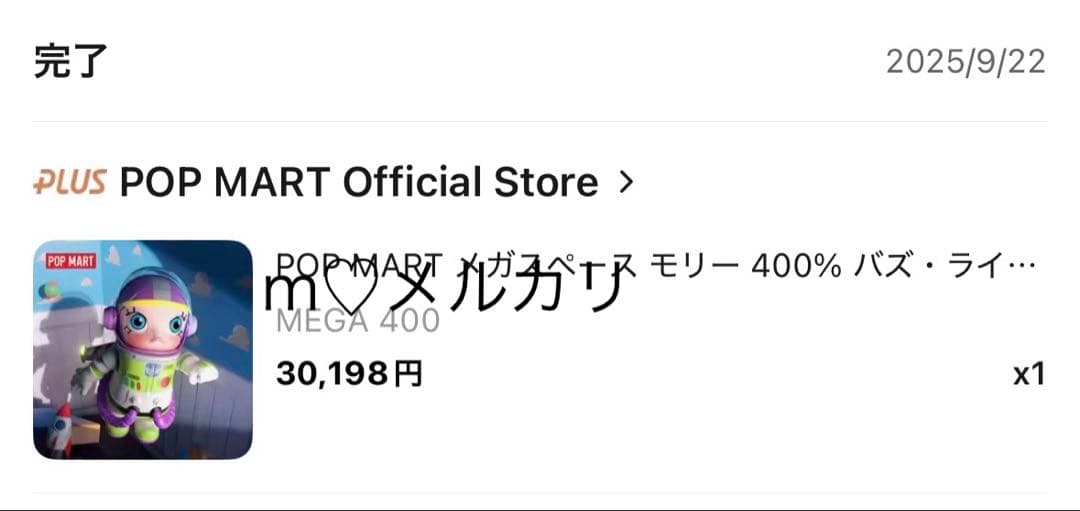Screen dimensions: 1080x511
Task: Click the red POP MART logo on thumbnail
Action: [71, 261]
